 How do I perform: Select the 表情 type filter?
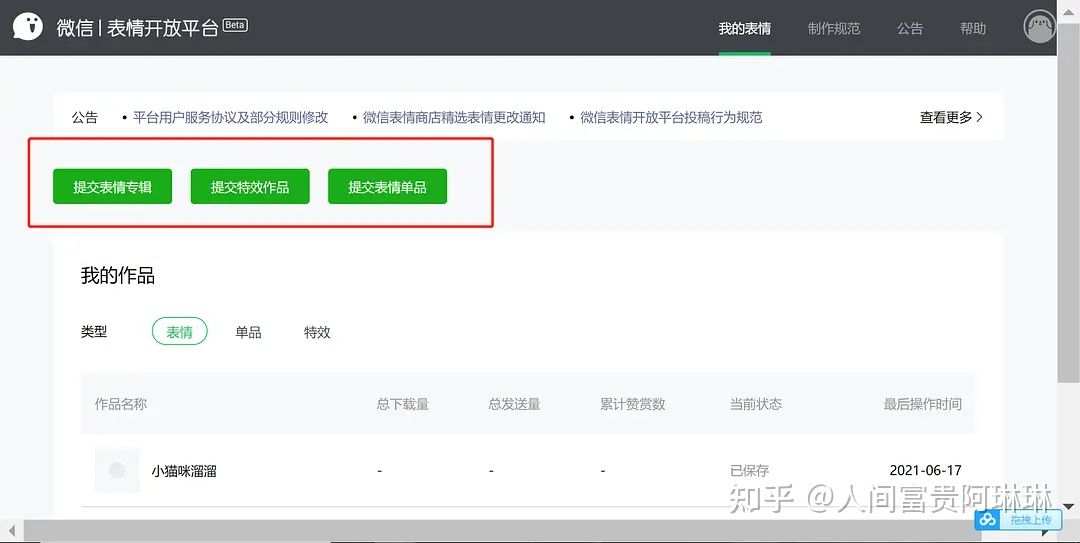180,331
